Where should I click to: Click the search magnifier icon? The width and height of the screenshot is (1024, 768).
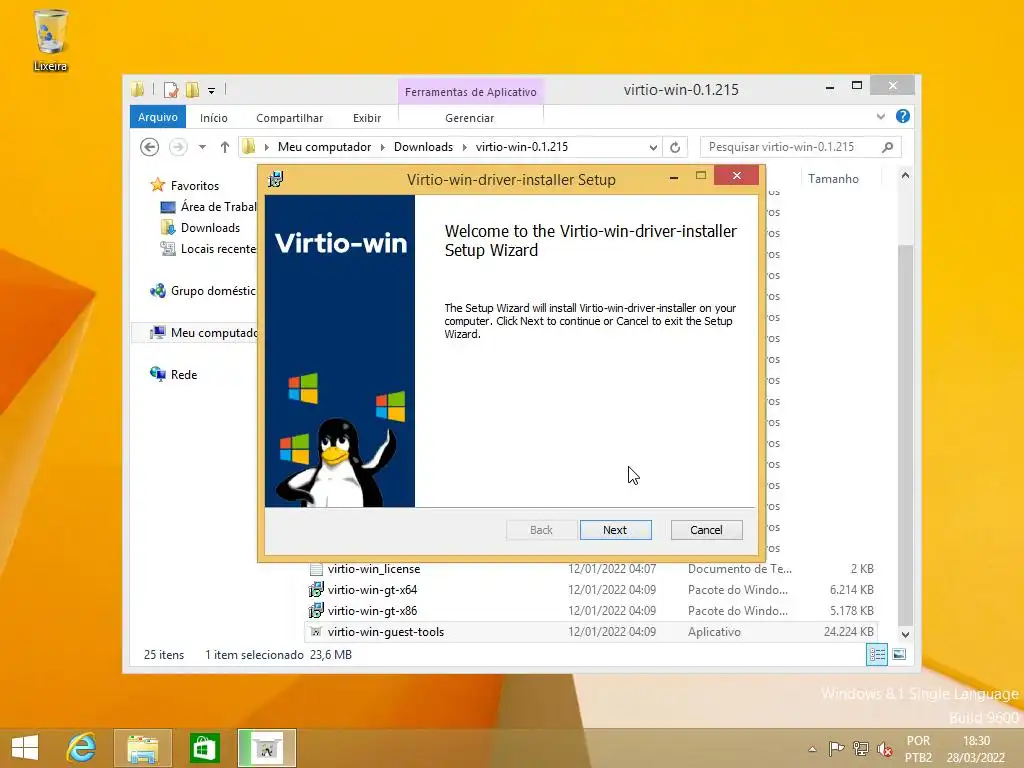coord(887,147)
